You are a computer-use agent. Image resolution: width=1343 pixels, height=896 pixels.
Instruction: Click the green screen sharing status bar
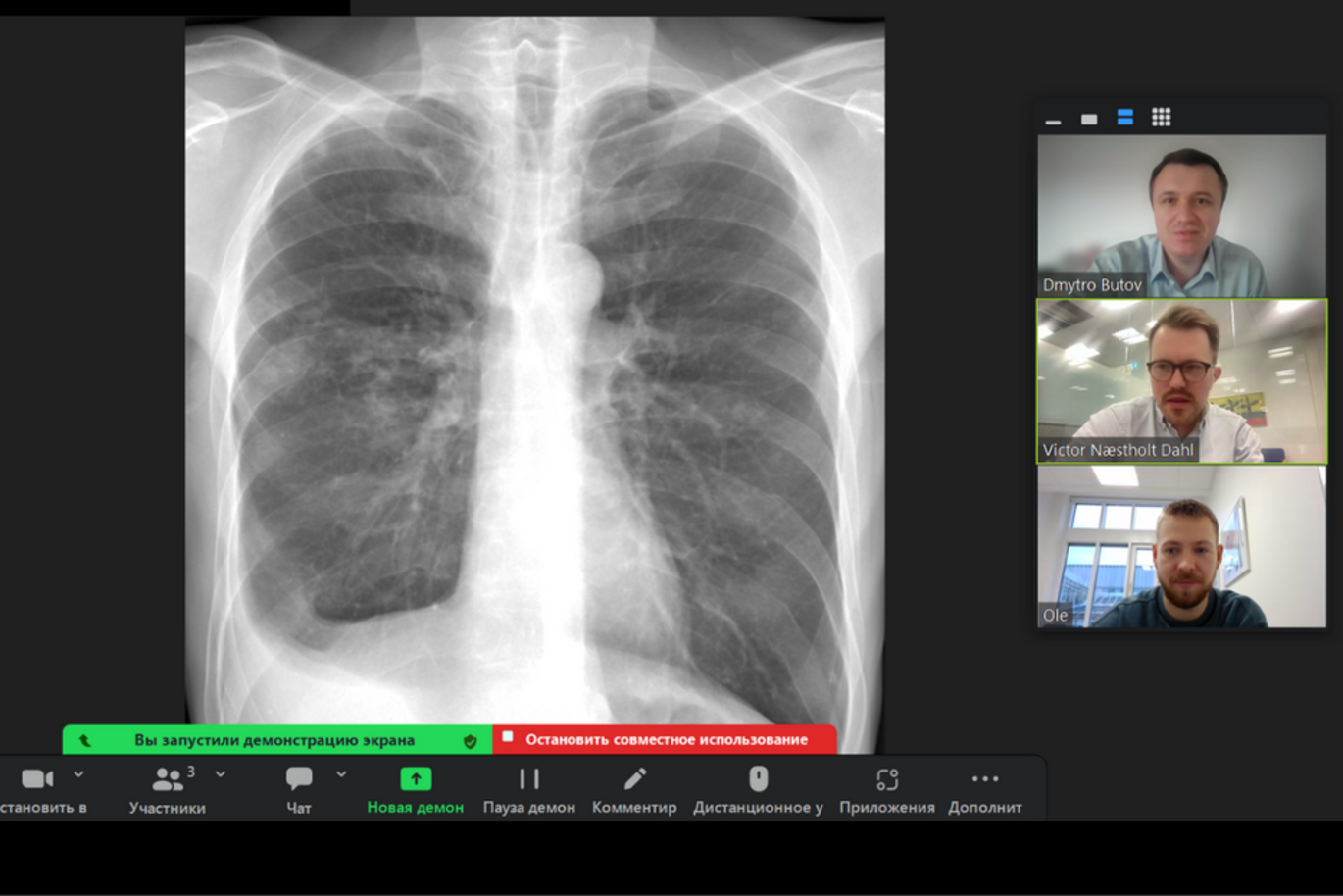coord(276,739)
